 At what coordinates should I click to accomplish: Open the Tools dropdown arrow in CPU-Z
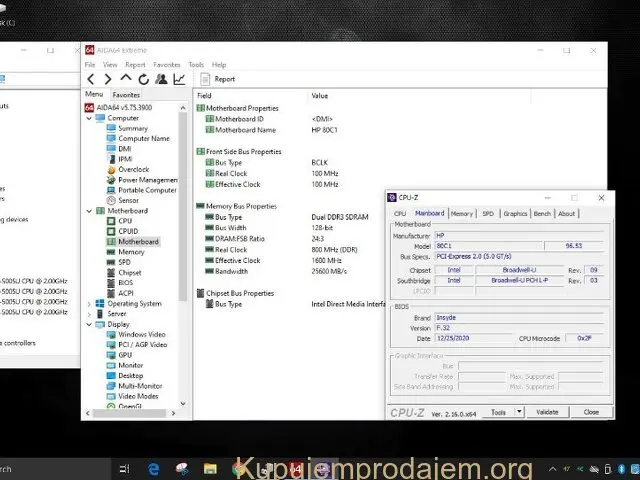519,412
